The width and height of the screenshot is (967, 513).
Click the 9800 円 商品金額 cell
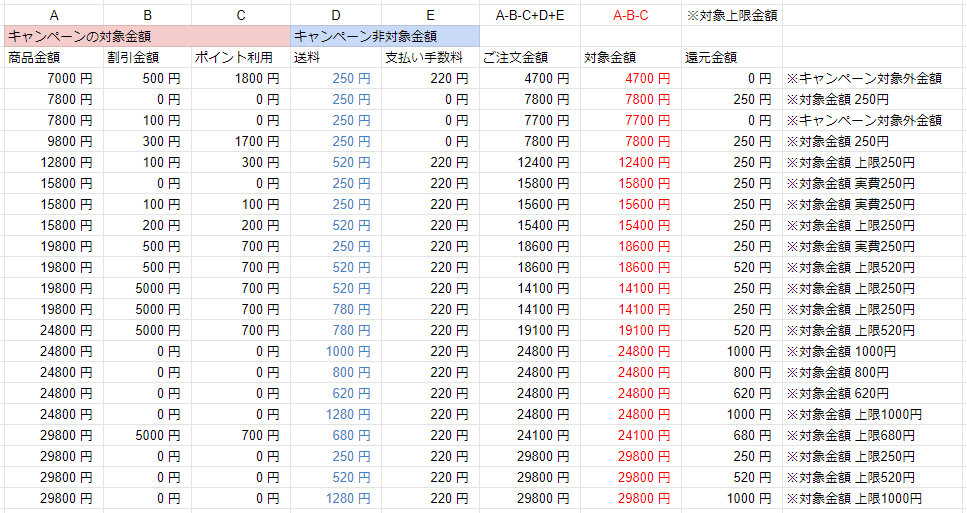pyautogui.click(x=54, y=141)
